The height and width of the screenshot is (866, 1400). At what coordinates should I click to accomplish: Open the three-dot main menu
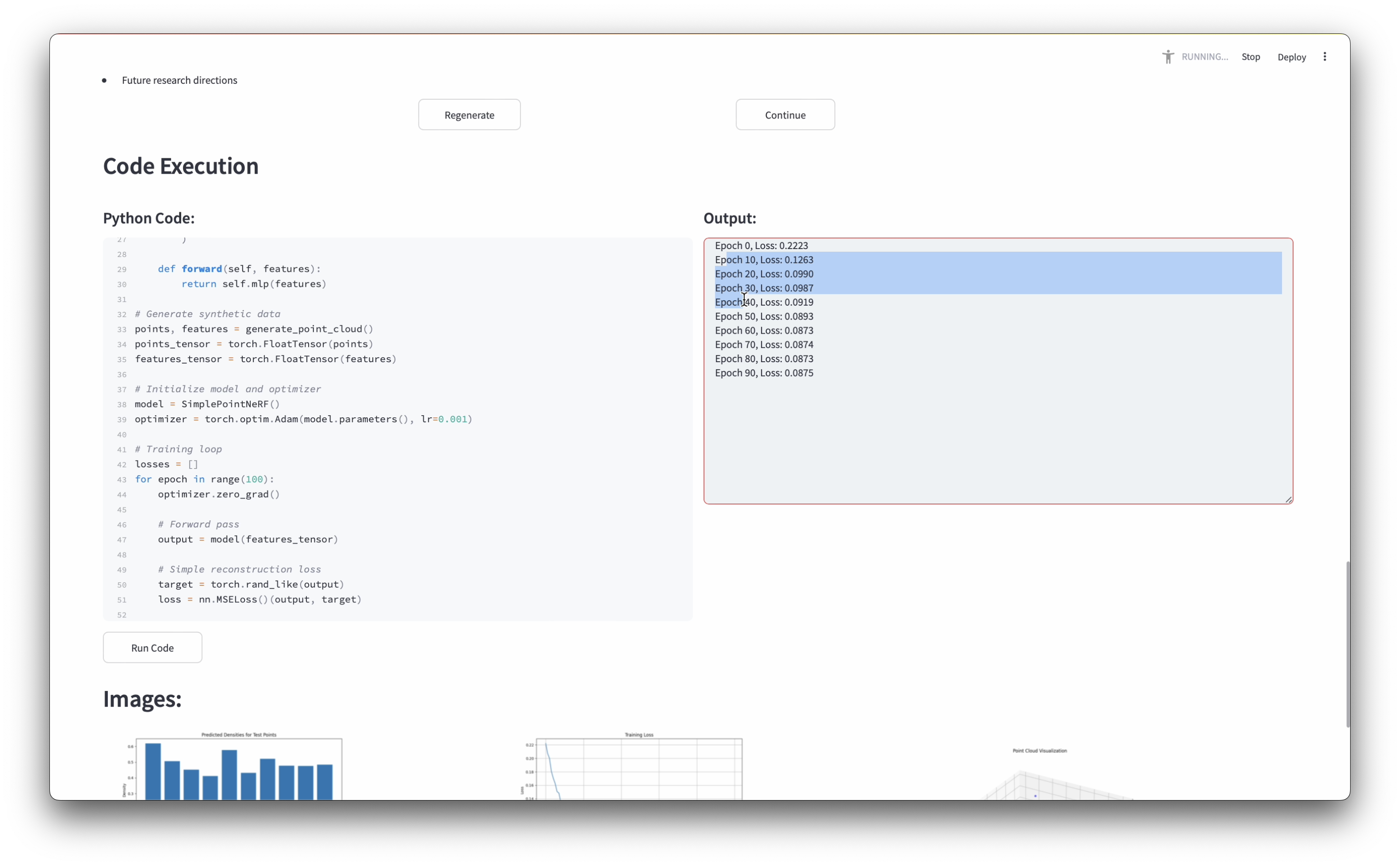click(x=1324, y=57)
